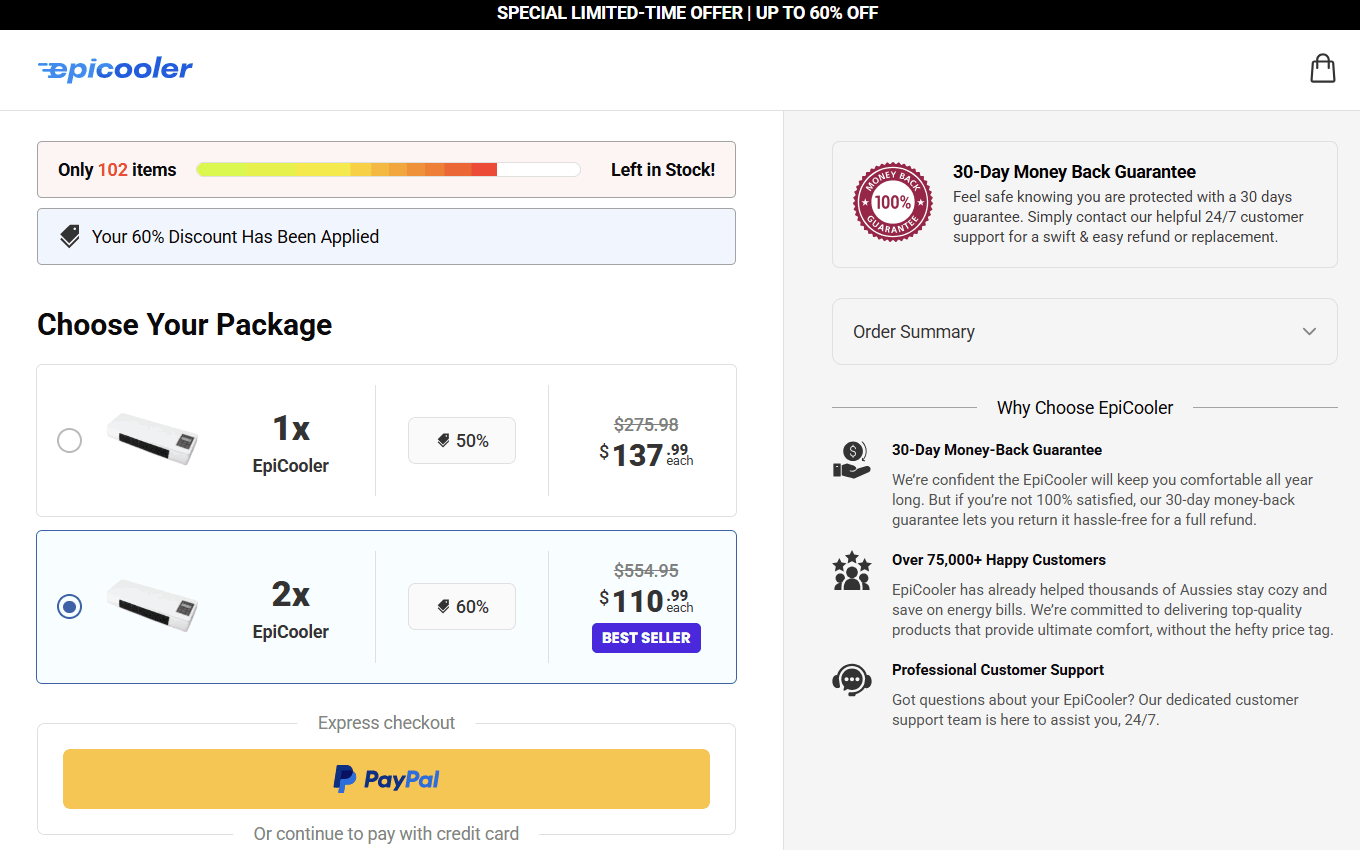Click the 2x EpiCooler product image
1360x850 pixels.
tap(153, 605)
